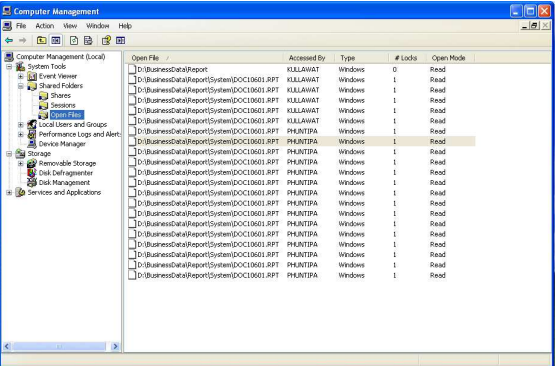The image size is (556, 366).
Task: Expand the Removable Storage node
Action: [x=21, y=163]
